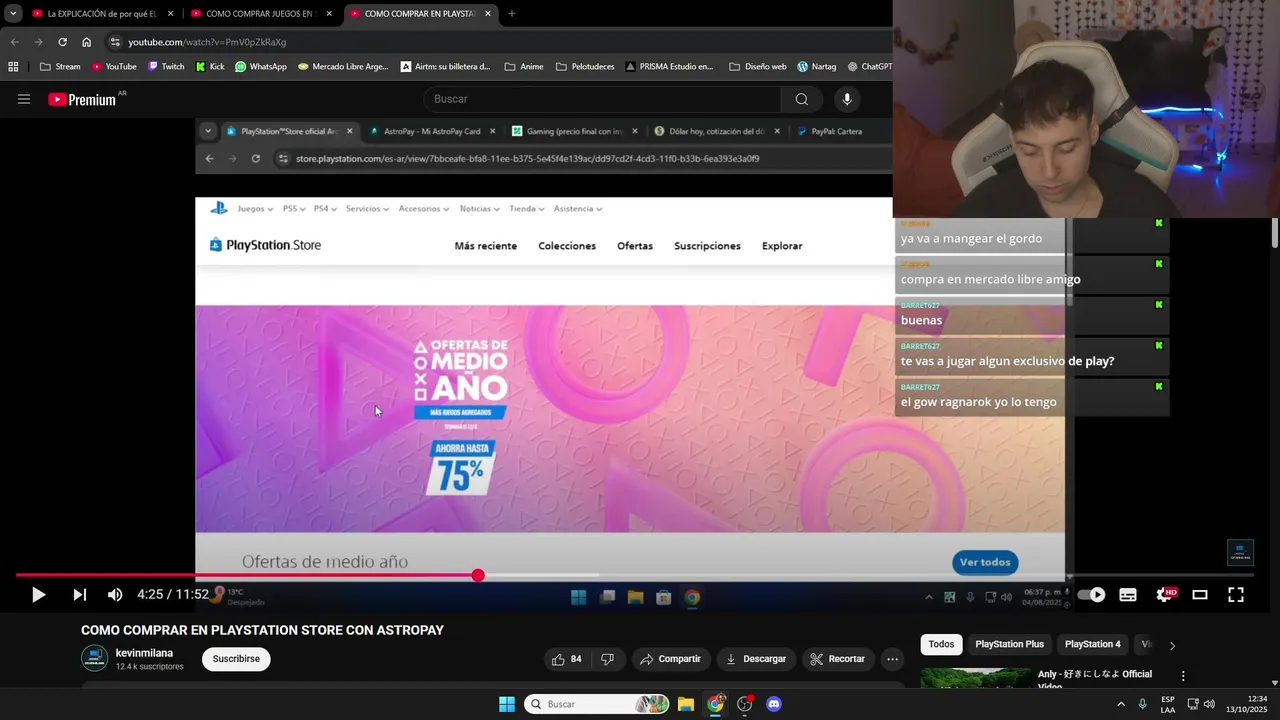Open the Anly recommended video thumbnail
The image size is (1280, 720).
[975, 678]
